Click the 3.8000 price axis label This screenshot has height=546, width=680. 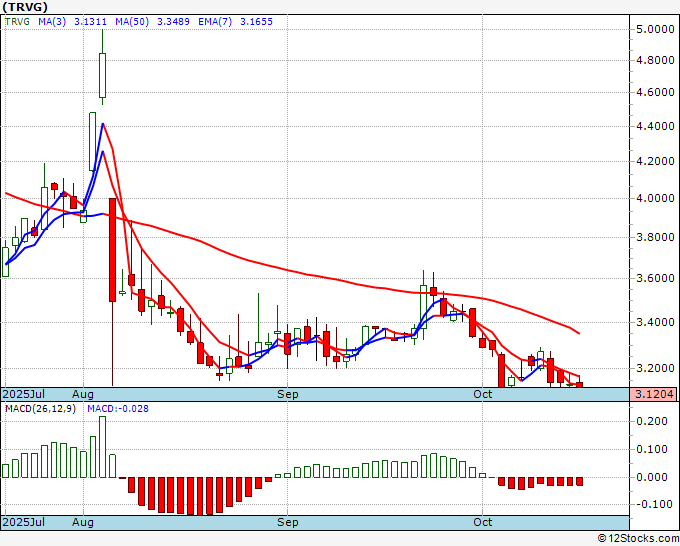click(x=655, y=237)
